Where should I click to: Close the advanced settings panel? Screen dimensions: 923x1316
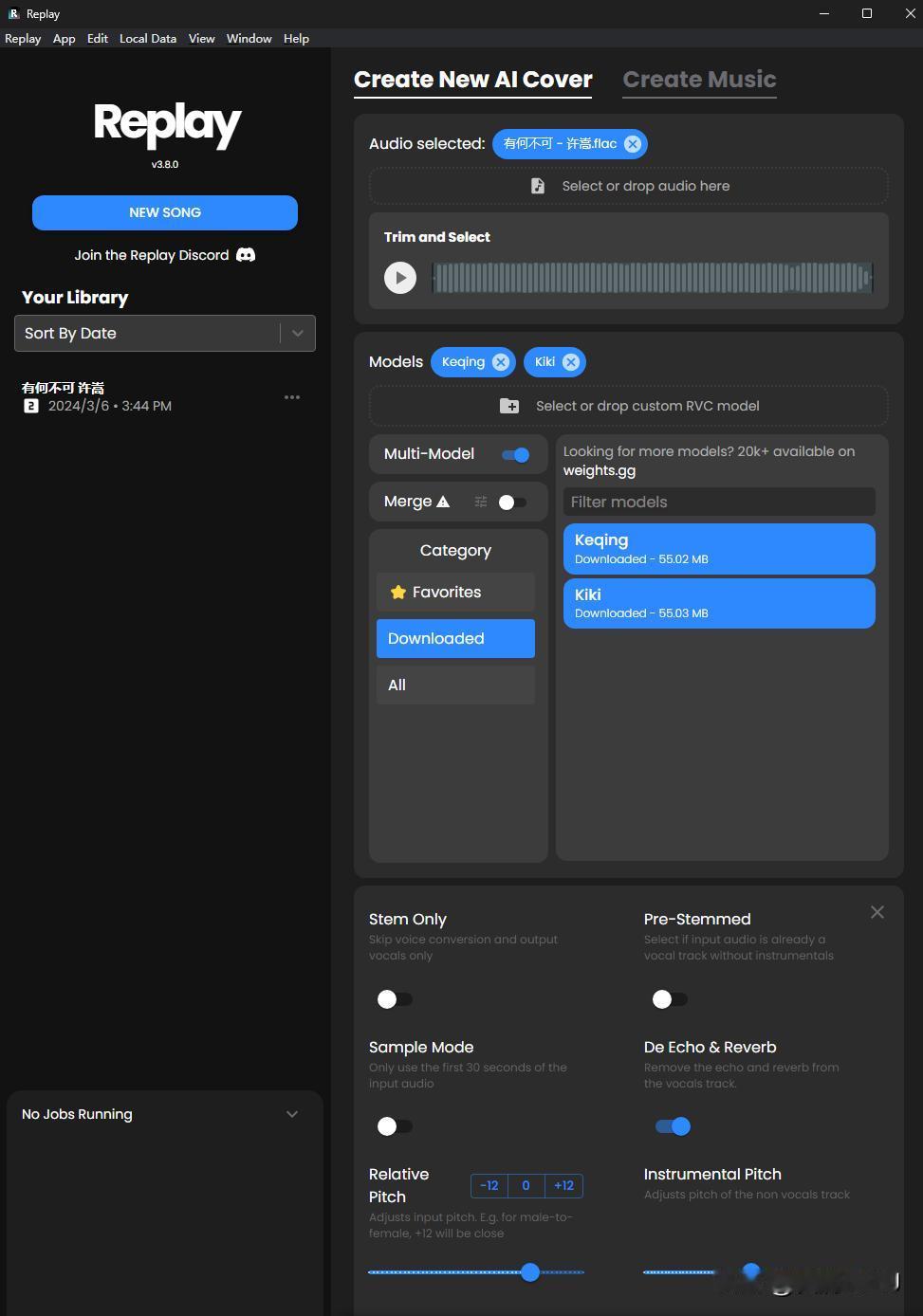(877, 912)
